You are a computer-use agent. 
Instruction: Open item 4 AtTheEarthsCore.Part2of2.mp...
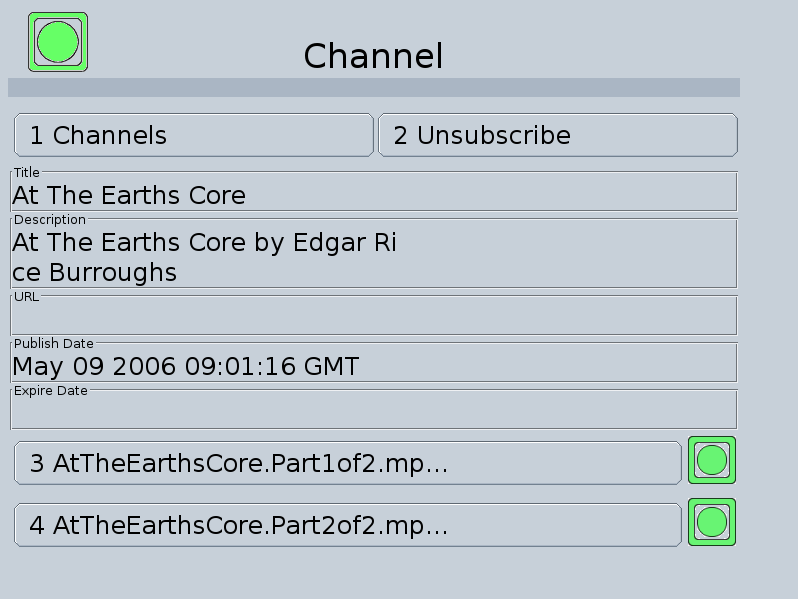348,525
